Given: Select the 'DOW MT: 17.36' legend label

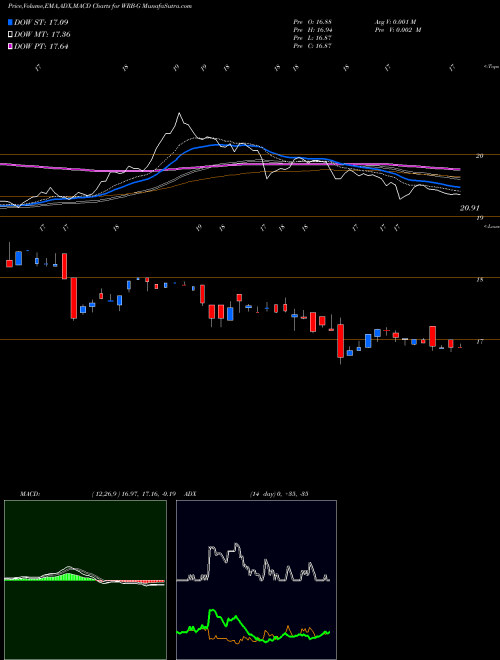Looking at the screenshot, I should click(42, 35).
